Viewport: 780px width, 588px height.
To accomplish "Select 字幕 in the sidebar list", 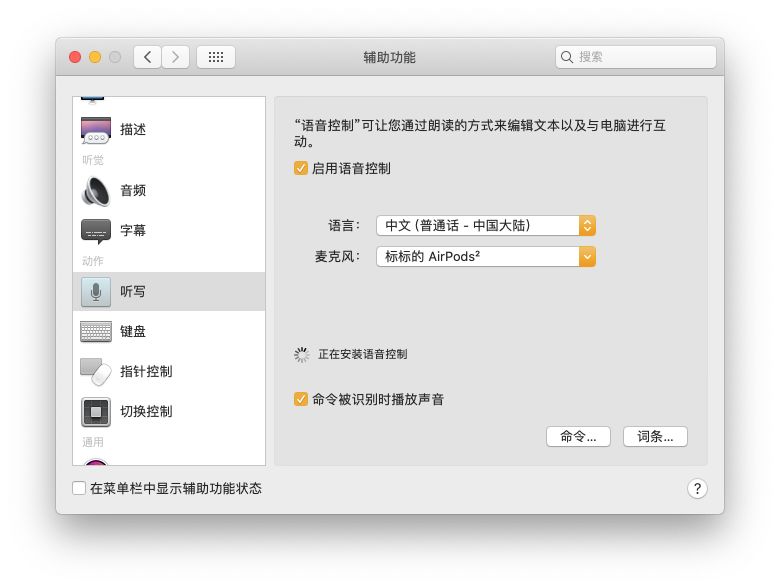I will (169, 231).
